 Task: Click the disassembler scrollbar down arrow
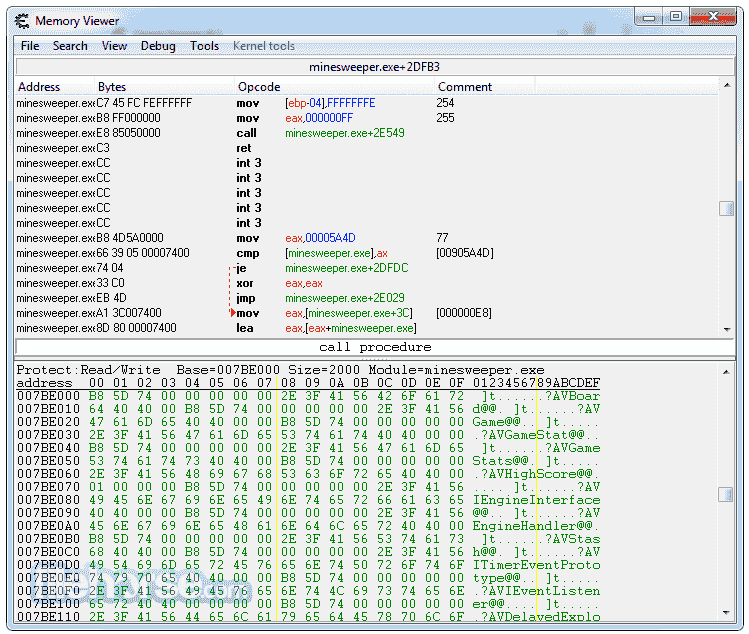(x=726, y=329)
